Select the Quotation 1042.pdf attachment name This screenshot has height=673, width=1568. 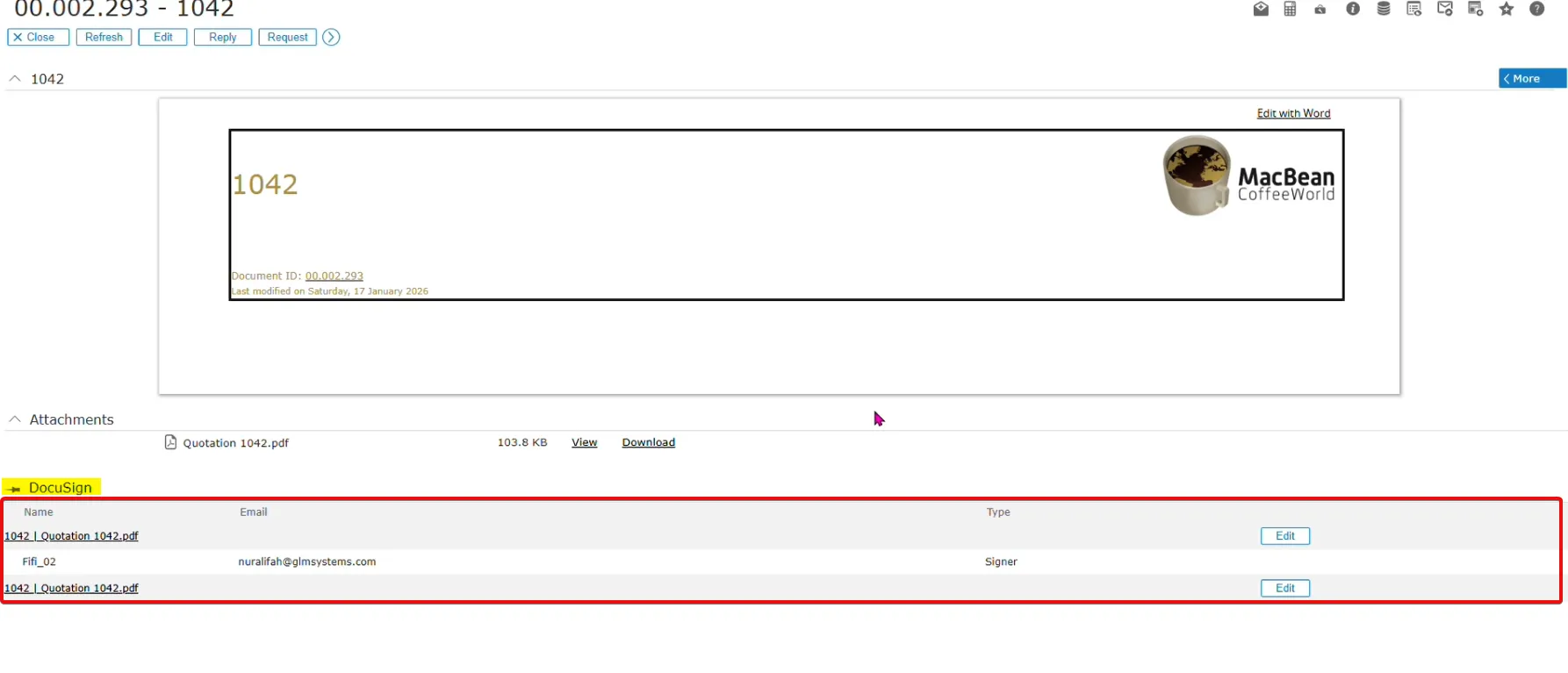(235, 443)
